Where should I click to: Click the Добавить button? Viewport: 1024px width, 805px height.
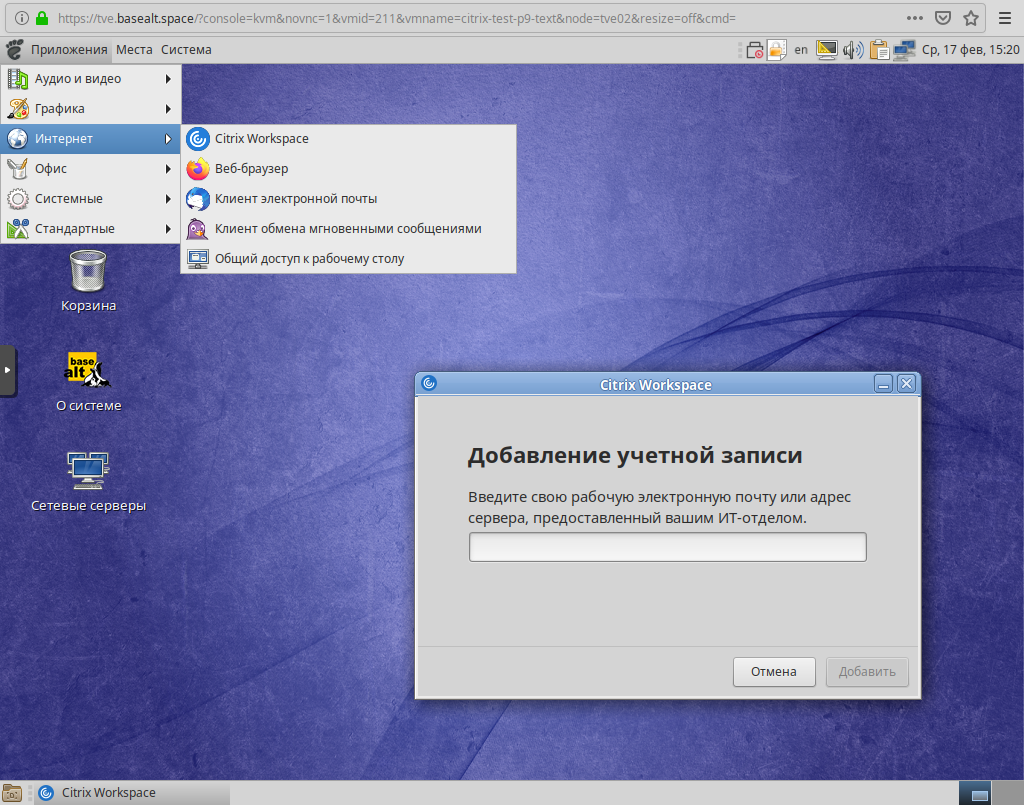tap(867, 672)
